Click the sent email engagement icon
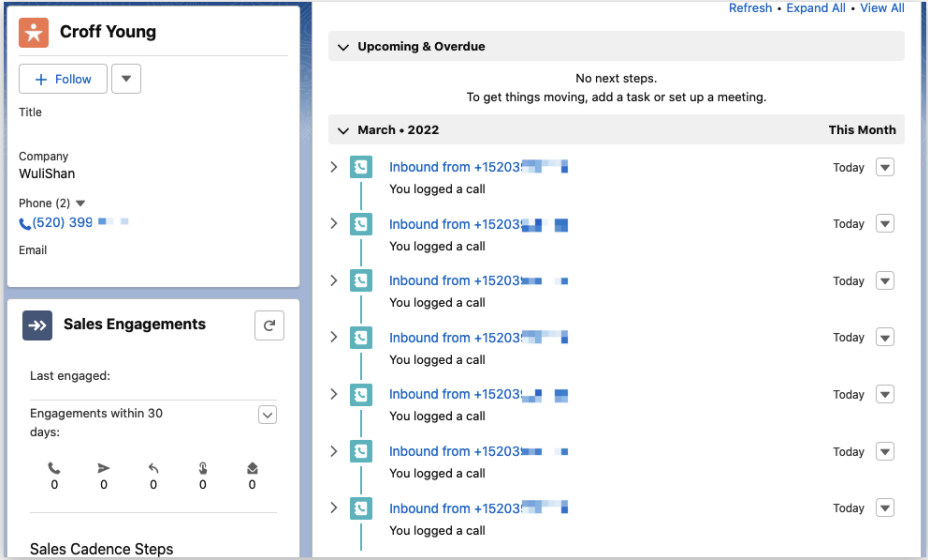The height and width of the screenshot is (560, 928). [x=104, y=468]
